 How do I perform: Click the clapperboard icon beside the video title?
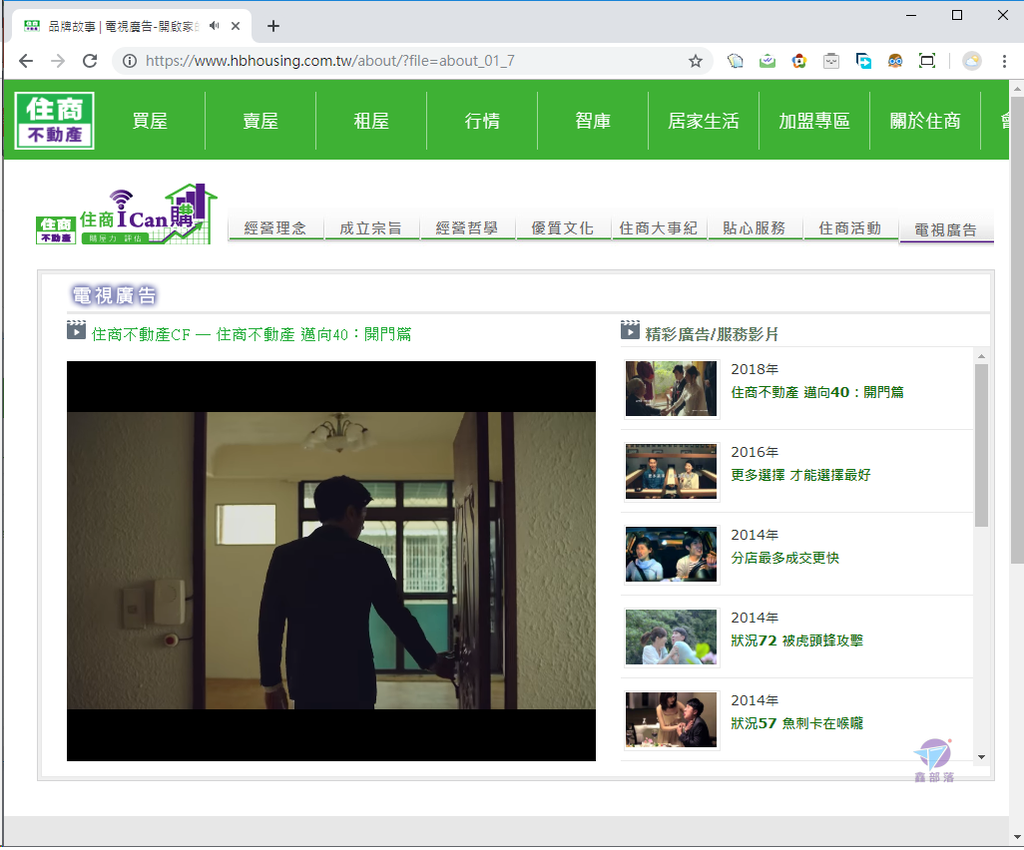(x=76, y=330)
